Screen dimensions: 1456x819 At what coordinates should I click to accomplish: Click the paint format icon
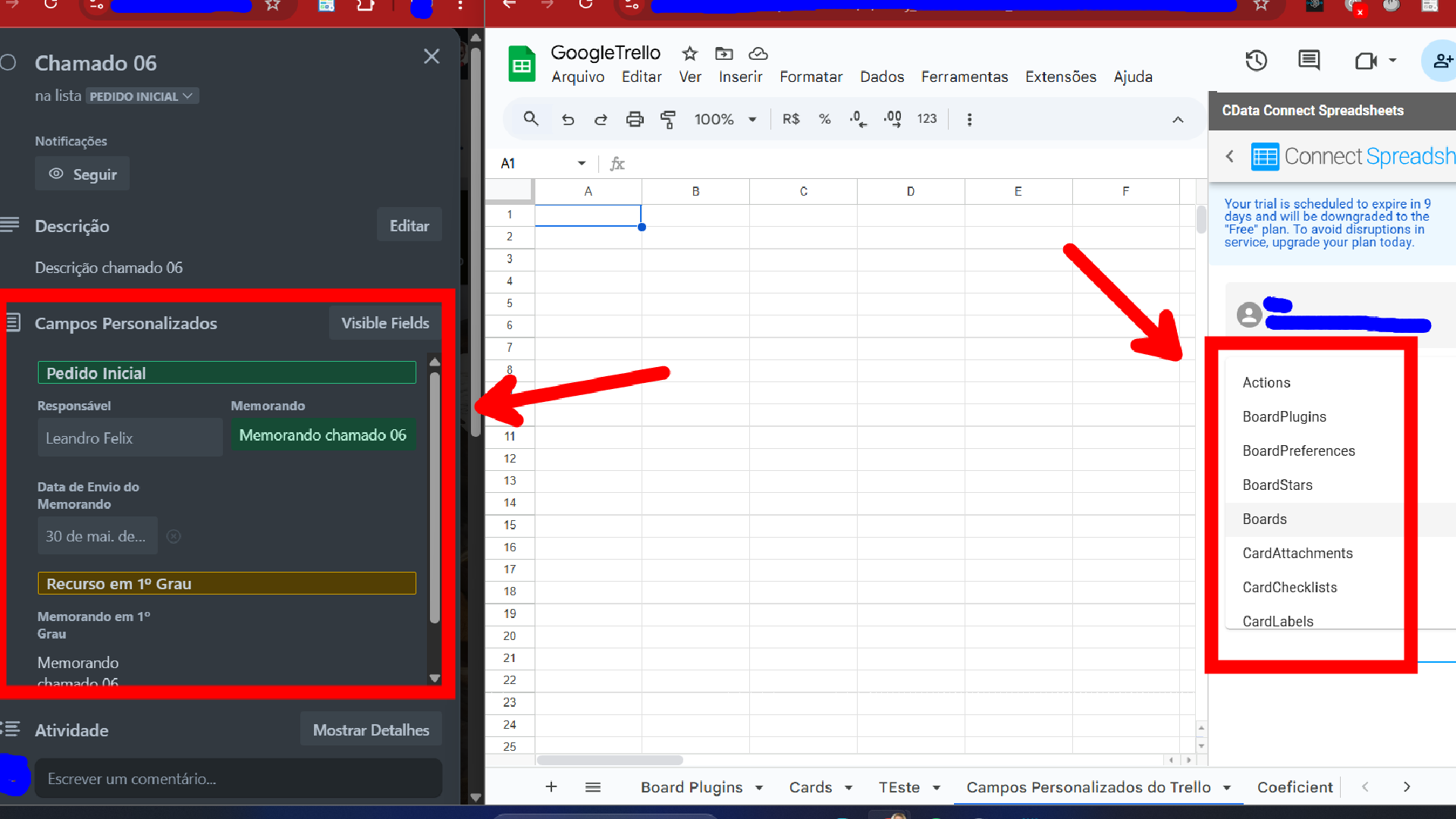[668, 119]
